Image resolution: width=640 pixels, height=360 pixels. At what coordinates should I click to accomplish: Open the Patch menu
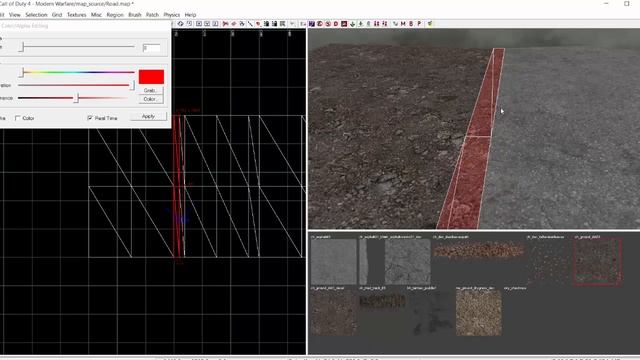(x=152, y=15)
